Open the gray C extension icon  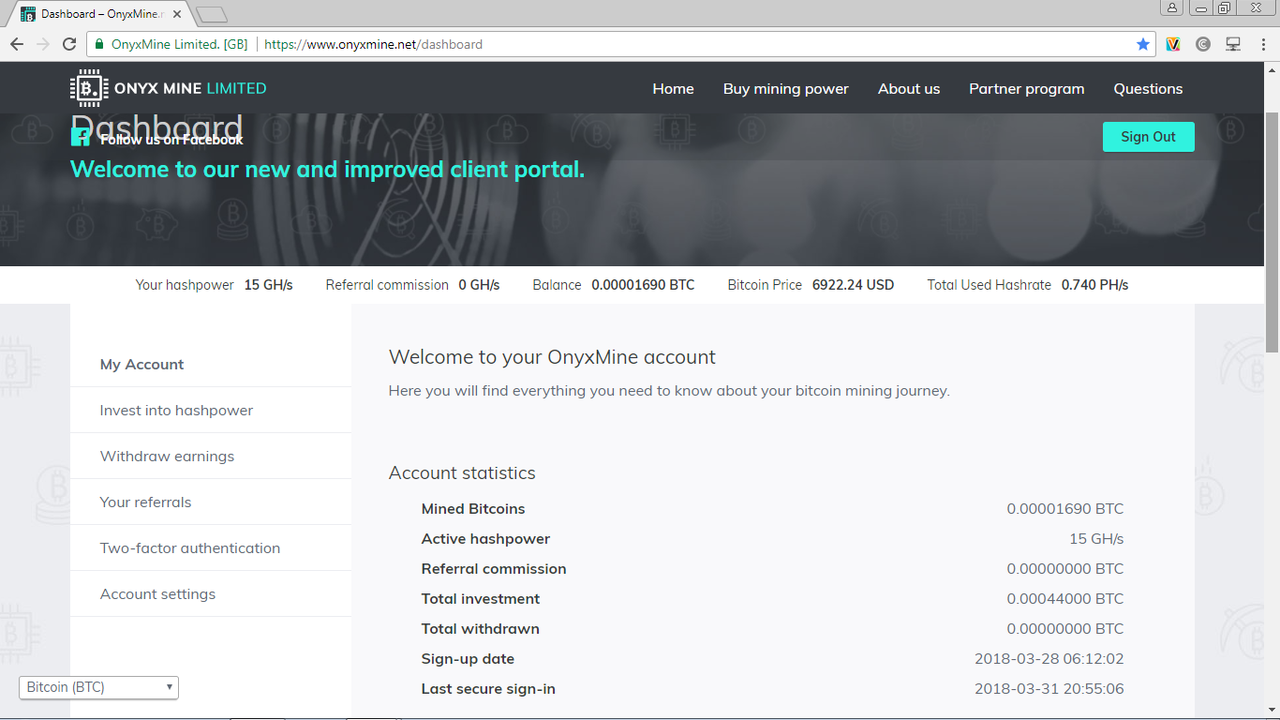click(1203, 44)
